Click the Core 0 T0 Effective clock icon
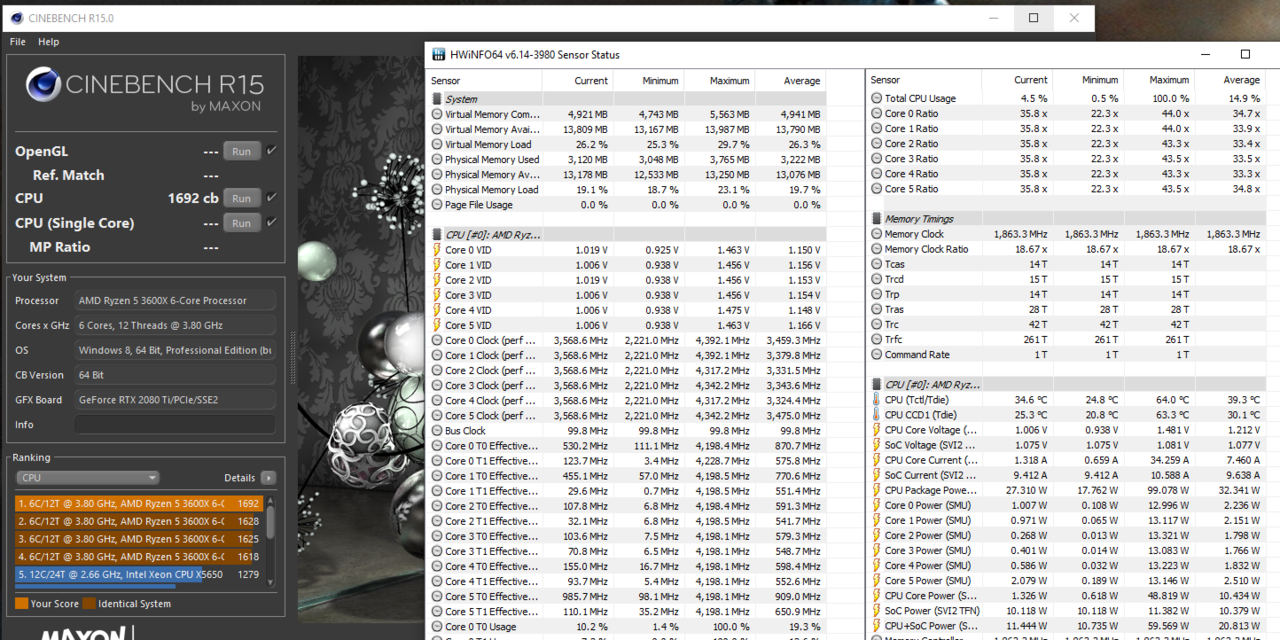The height and width of the screenshot is (640, 1280). [436, 446]
